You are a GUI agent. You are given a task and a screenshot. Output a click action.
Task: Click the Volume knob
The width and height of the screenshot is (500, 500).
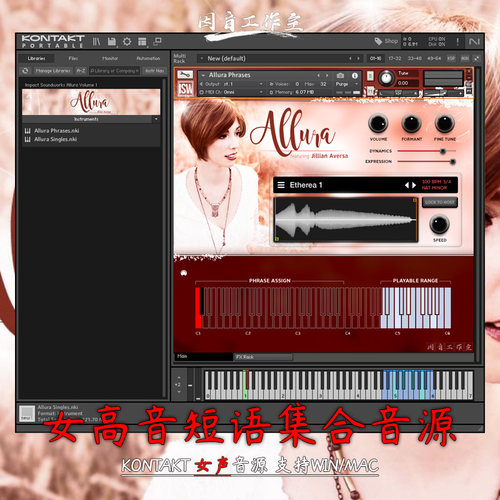pos(378,123)
